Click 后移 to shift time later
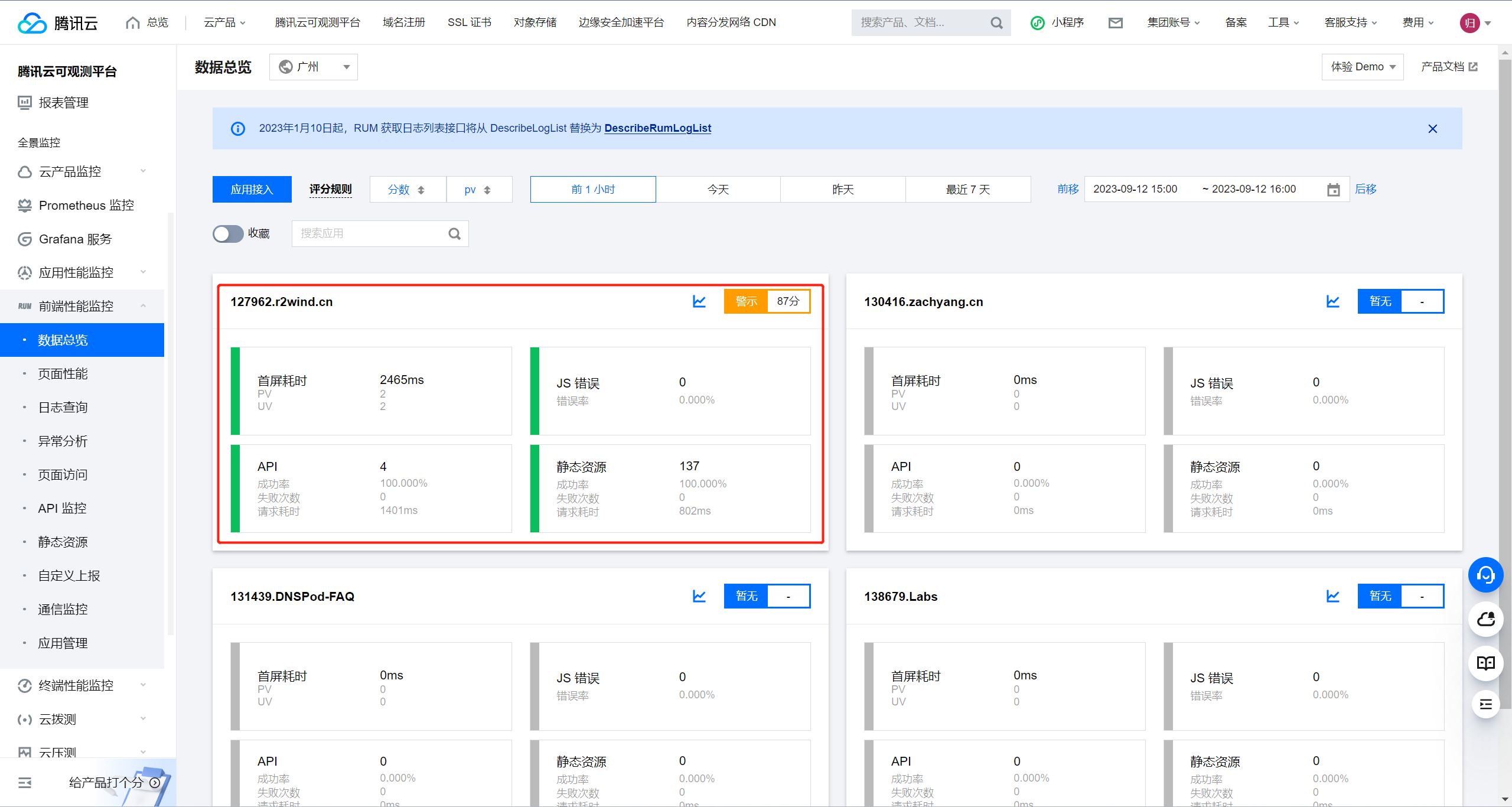Viewport: 1512px width, 807px height. [x=1366, y=189]
